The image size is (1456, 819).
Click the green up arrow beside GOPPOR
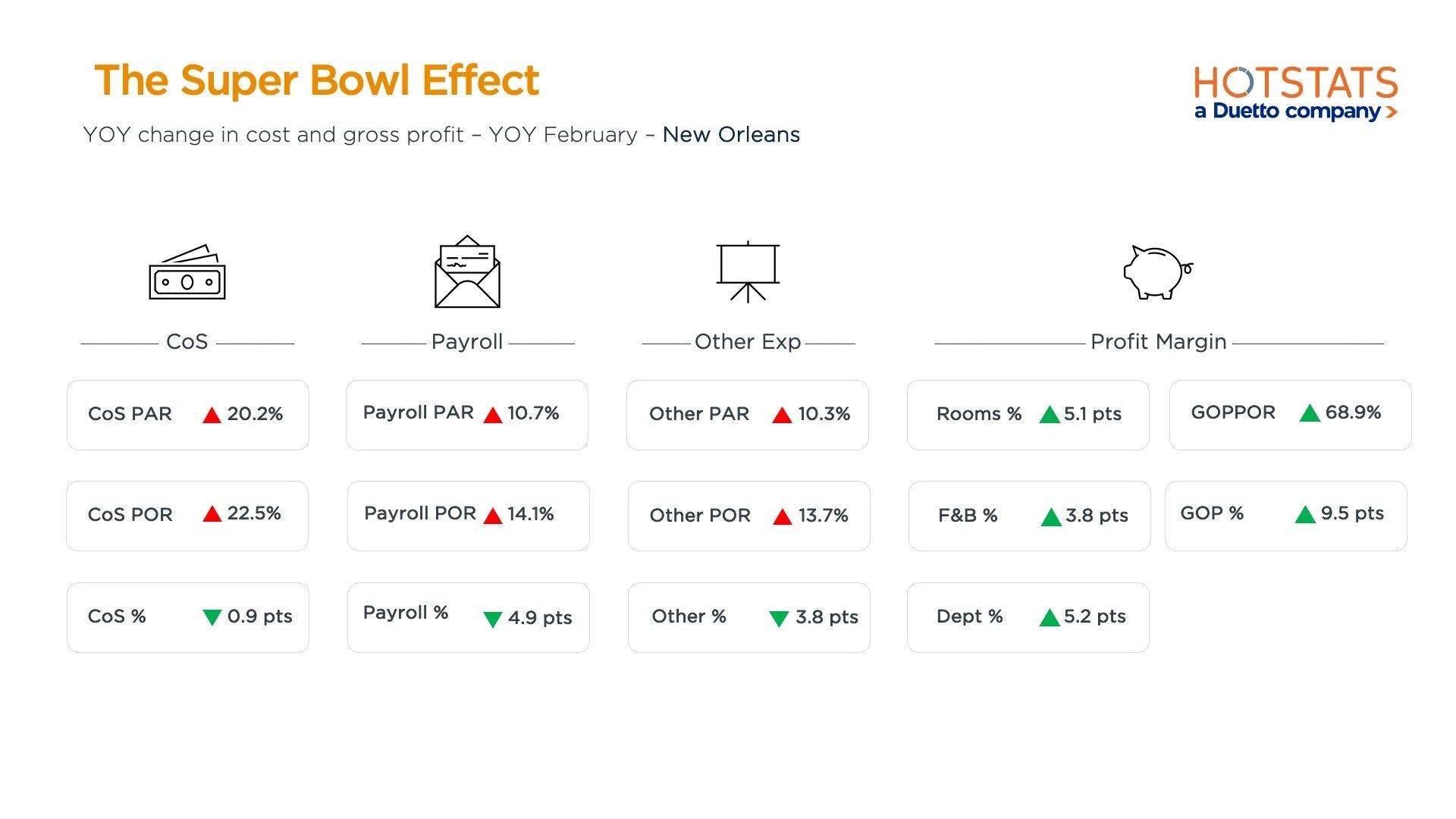(1310, 413)
